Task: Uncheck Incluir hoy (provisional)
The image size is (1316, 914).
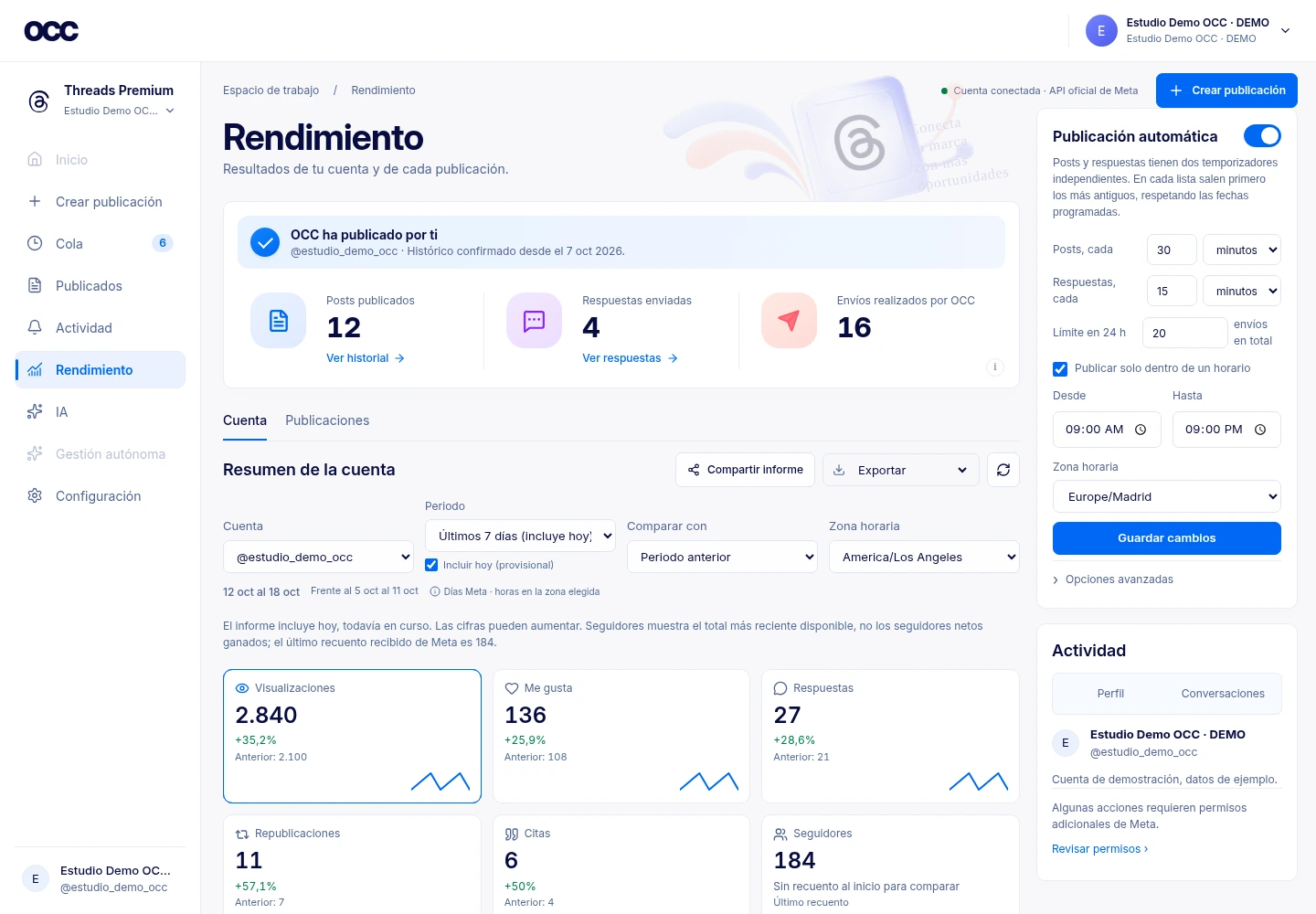Action: tap(431, 565)
